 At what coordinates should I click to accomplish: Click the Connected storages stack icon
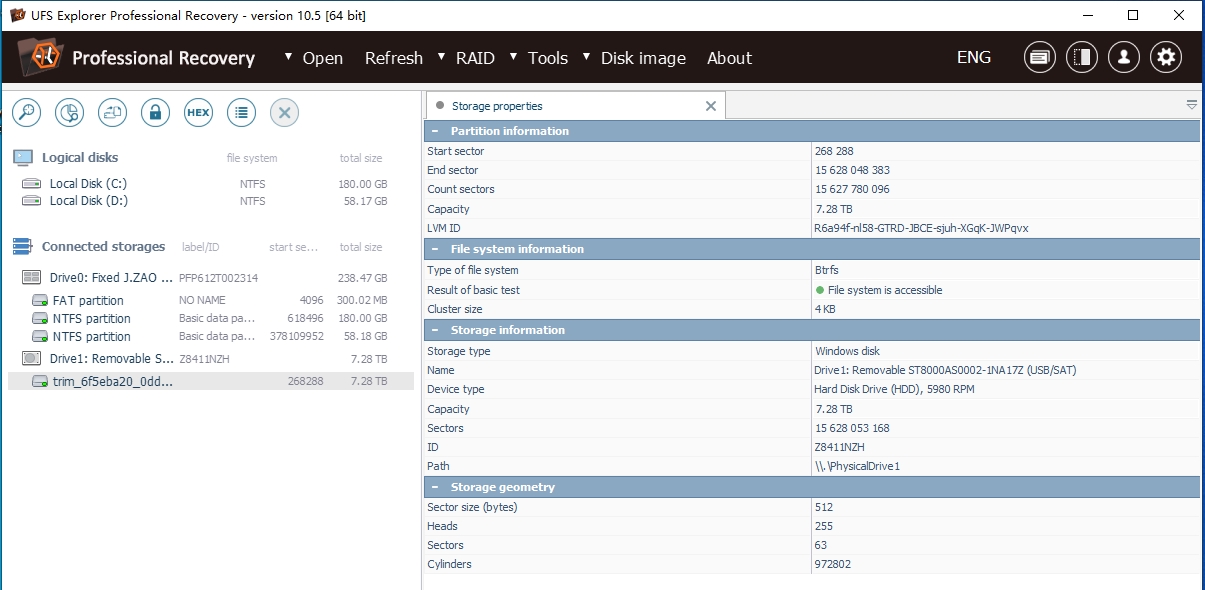[x=23, y=247]
